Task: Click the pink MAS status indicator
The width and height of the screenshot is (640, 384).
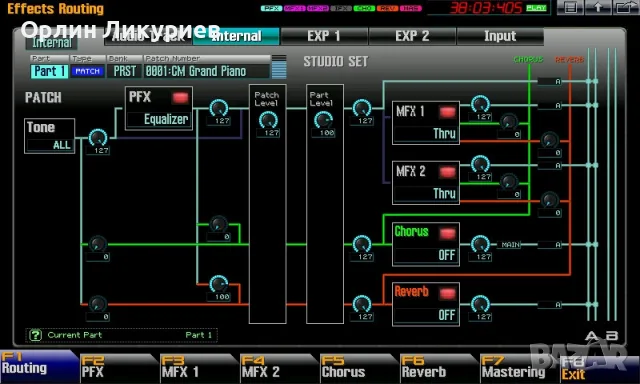Action: (x=411, y=8)
